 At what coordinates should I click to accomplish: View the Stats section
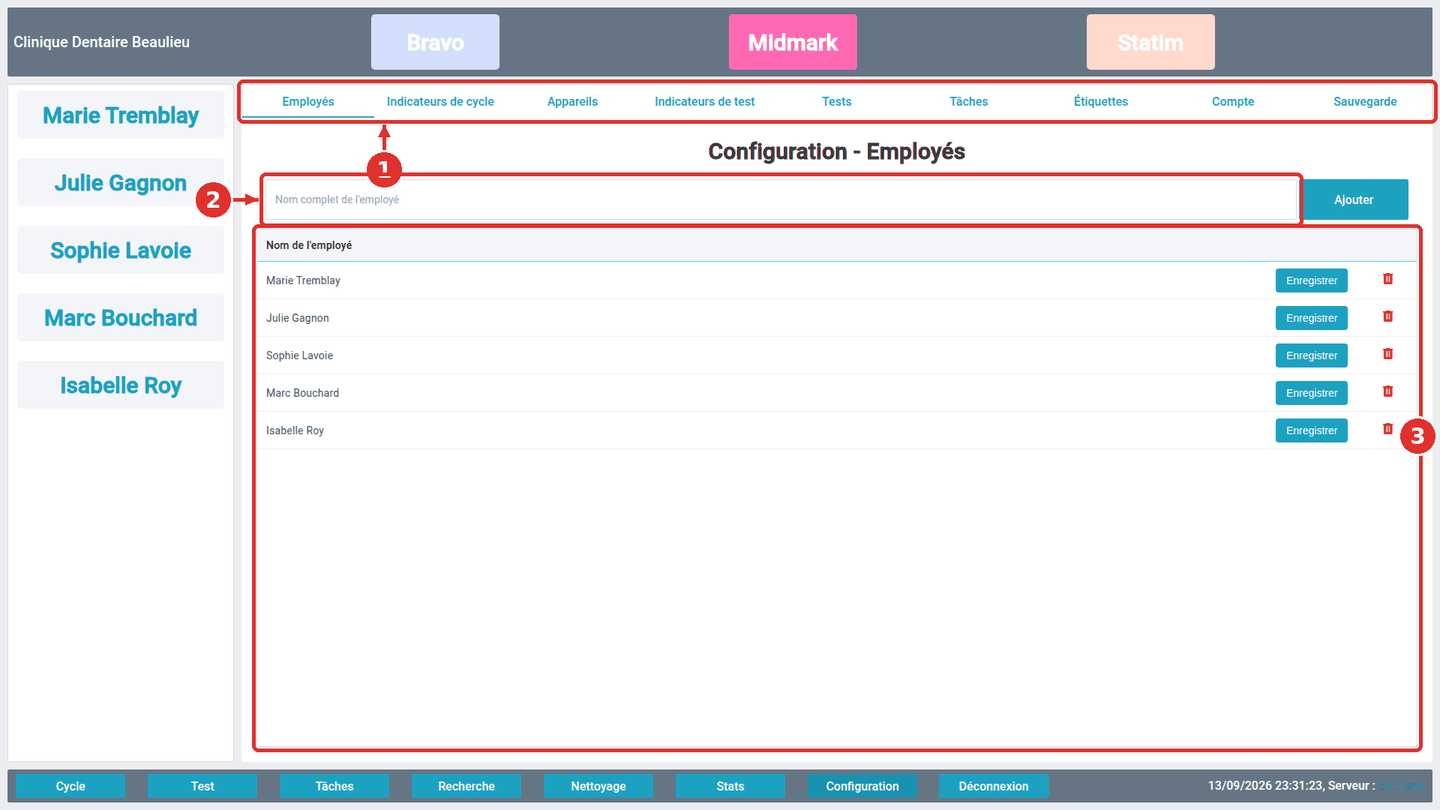[731, 786]
